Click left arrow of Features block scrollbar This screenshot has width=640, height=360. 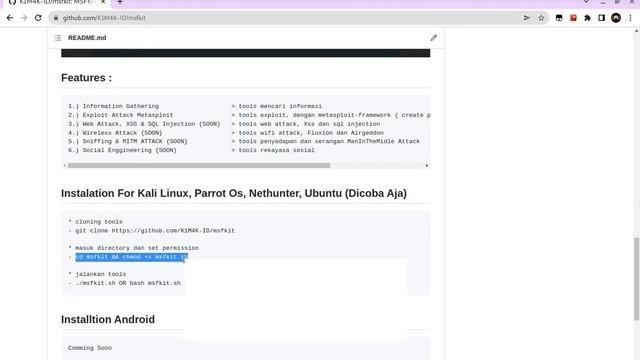coord(64,165)
